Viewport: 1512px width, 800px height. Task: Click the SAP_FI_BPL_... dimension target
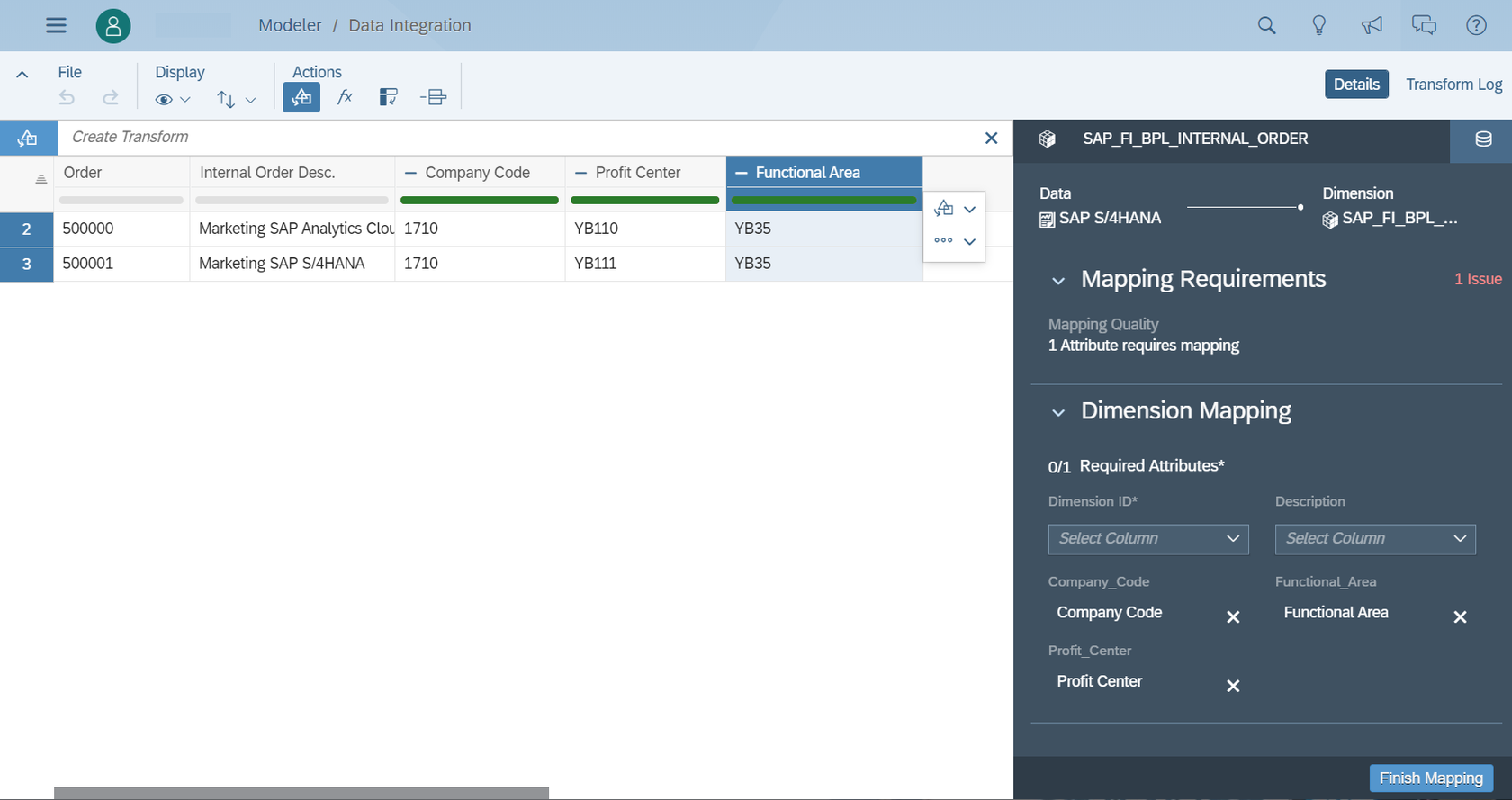coord(1390,219)
